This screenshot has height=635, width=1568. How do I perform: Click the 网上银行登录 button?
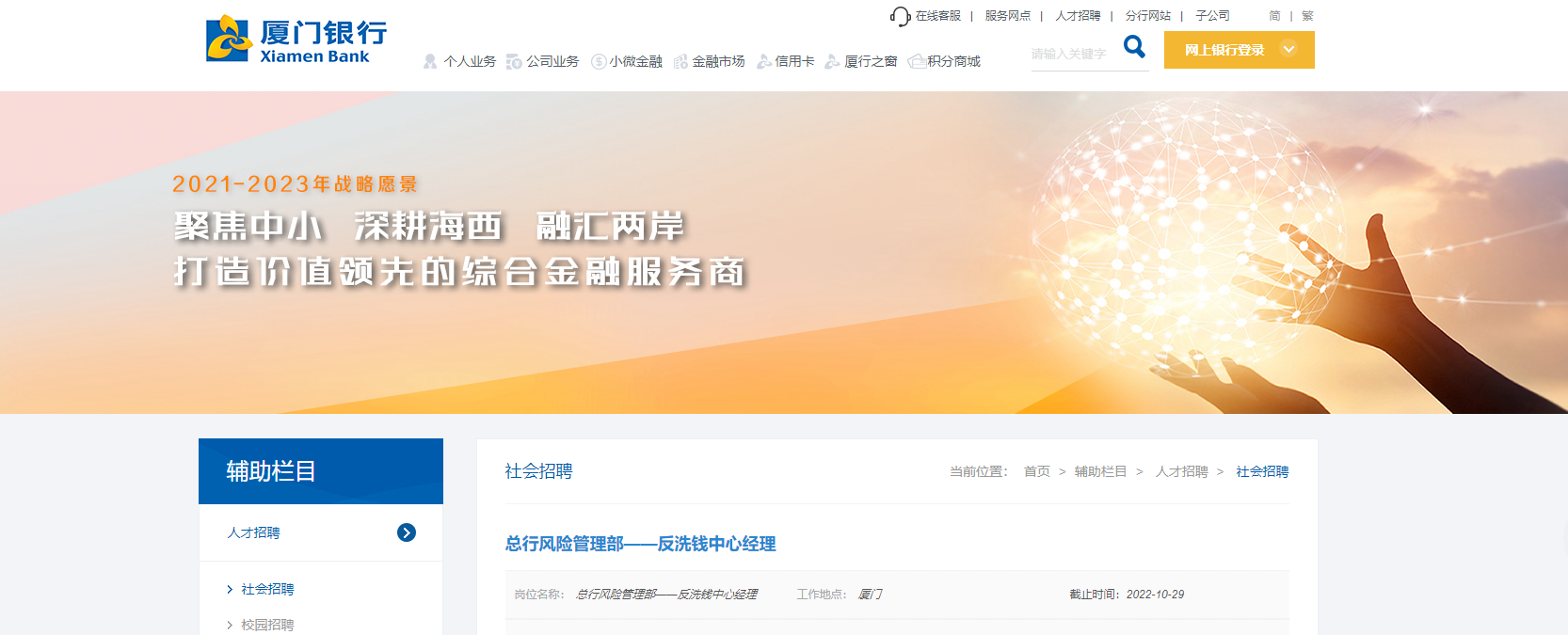coord(1239,50)
